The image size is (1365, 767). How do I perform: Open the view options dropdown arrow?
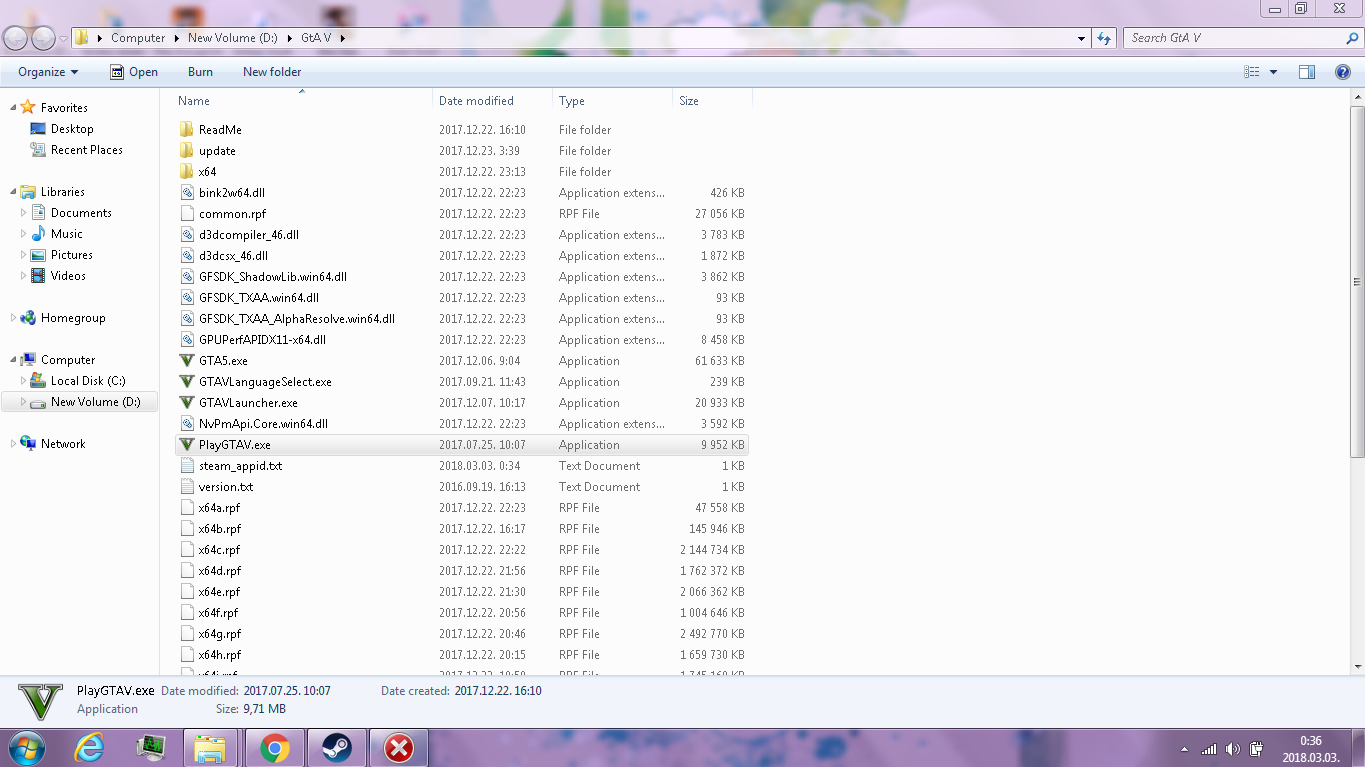tap(1273, 72)
